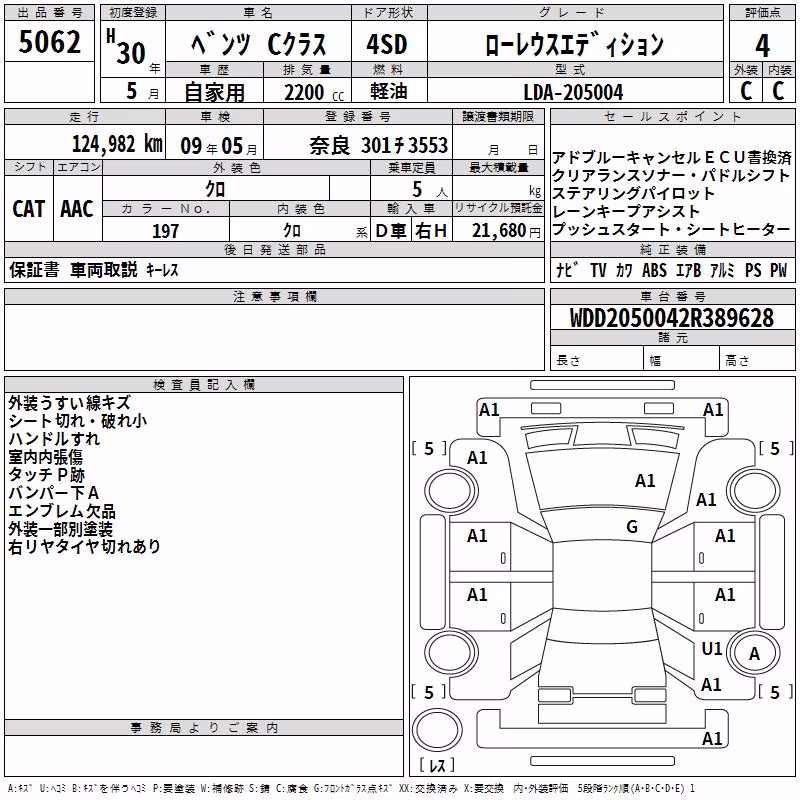The width and height of the screenshot is (800, 800).
Task: Select sales point ステアリングパイロット
Action: coord(633,193)
